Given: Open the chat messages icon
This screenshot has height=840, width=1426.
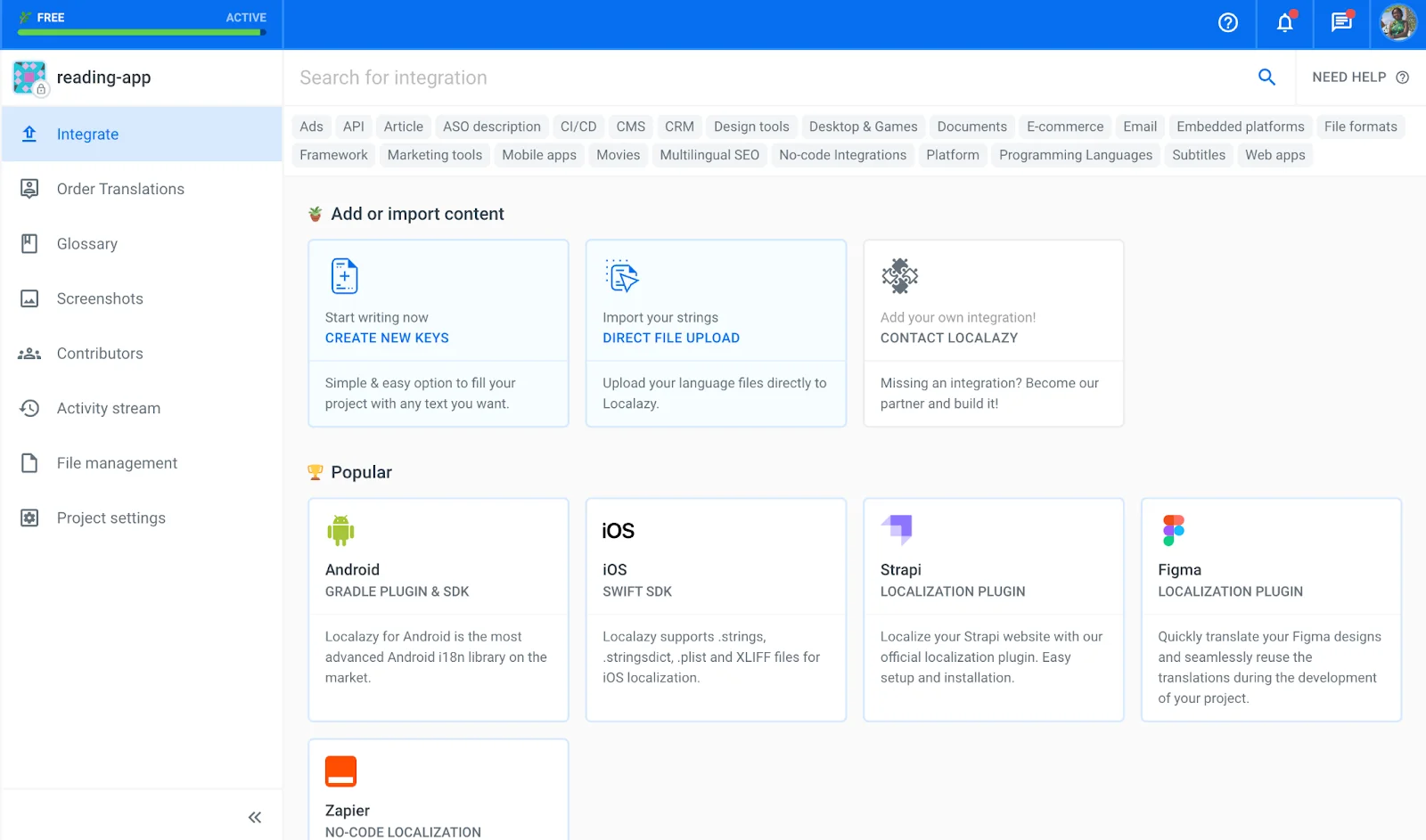Looking at the screenshot, I should coord(1341,23).
